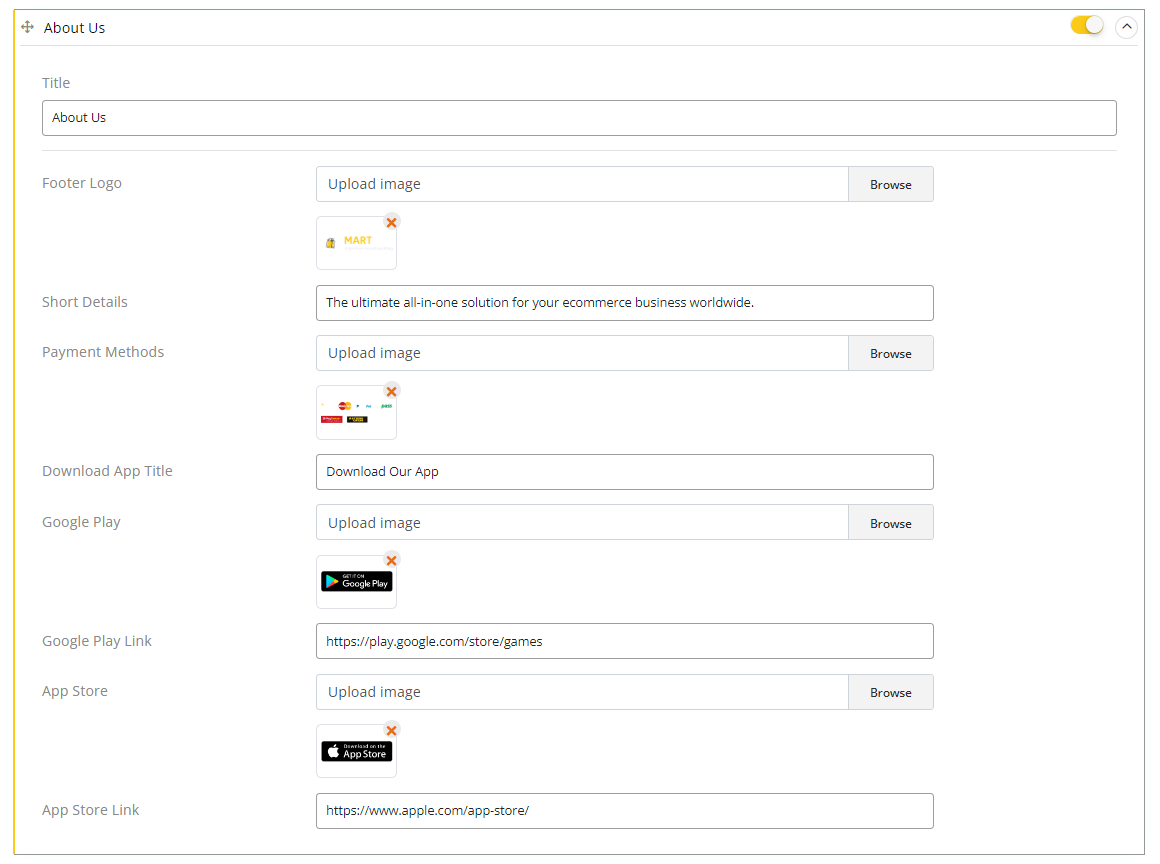This screenshot has width=1160, height=864.
Task: Click the Google Play Link field
Action: [x=624, y=641]
